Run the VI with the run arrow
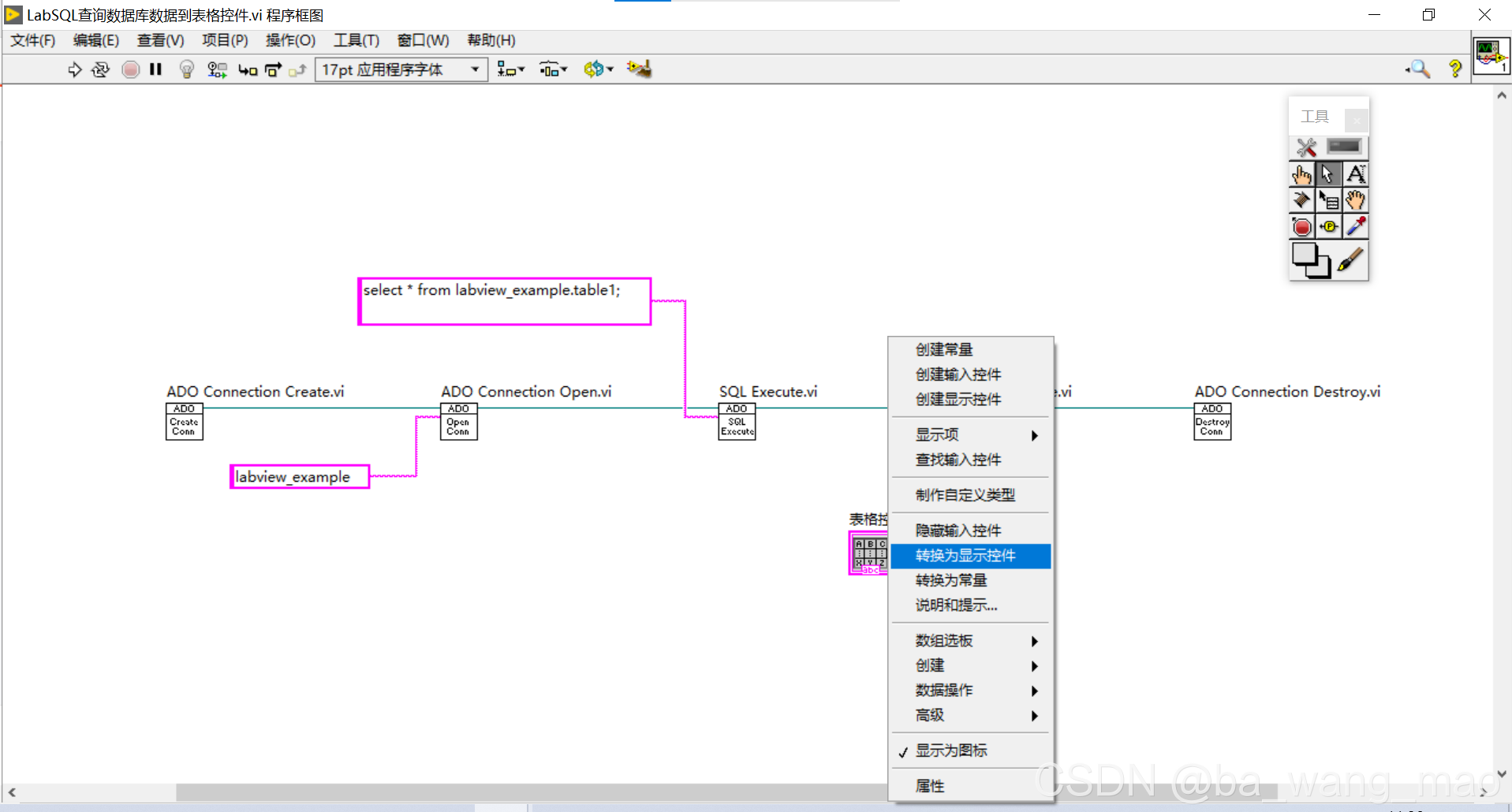1512x812 pixels. 75,69
